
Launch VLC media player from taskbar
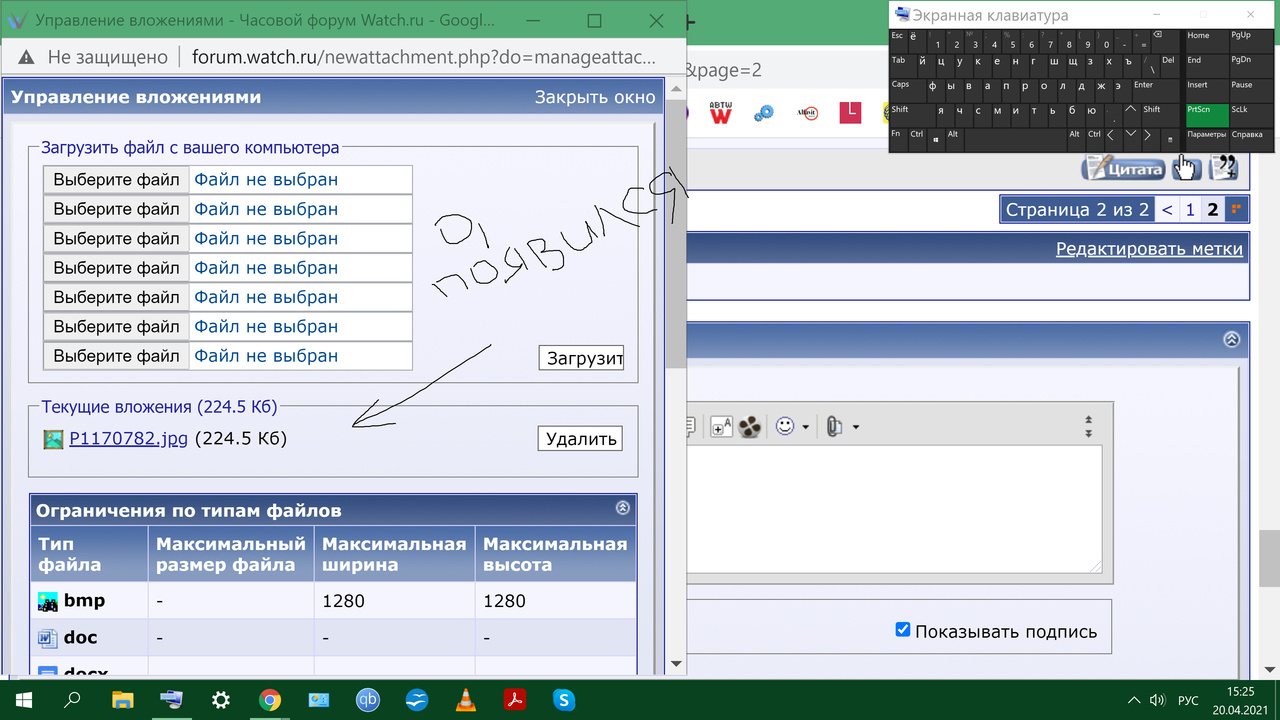(x=466, y=700)
